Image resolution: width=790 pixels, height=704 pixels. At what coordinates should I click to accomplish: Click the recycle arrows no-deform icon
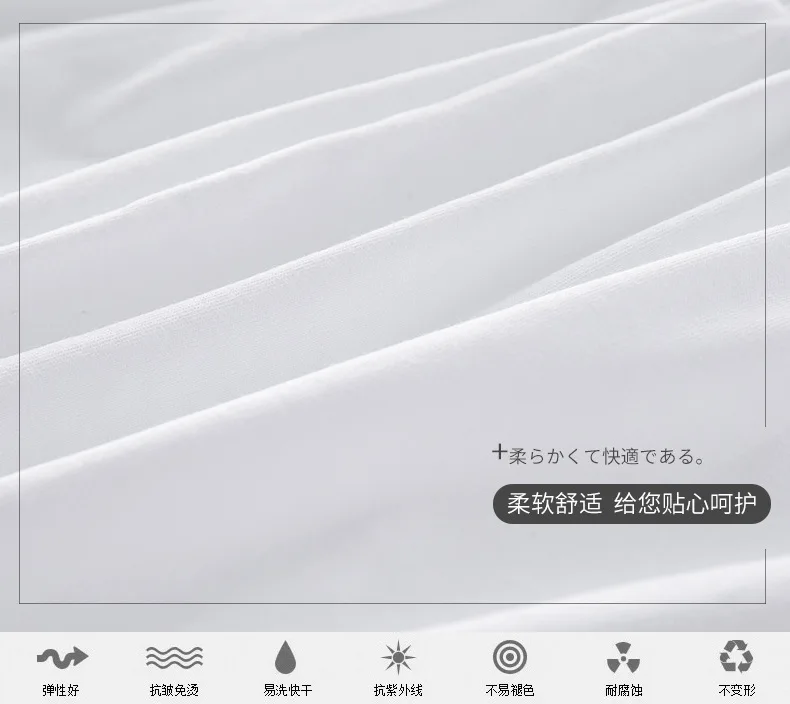(736, 656)
